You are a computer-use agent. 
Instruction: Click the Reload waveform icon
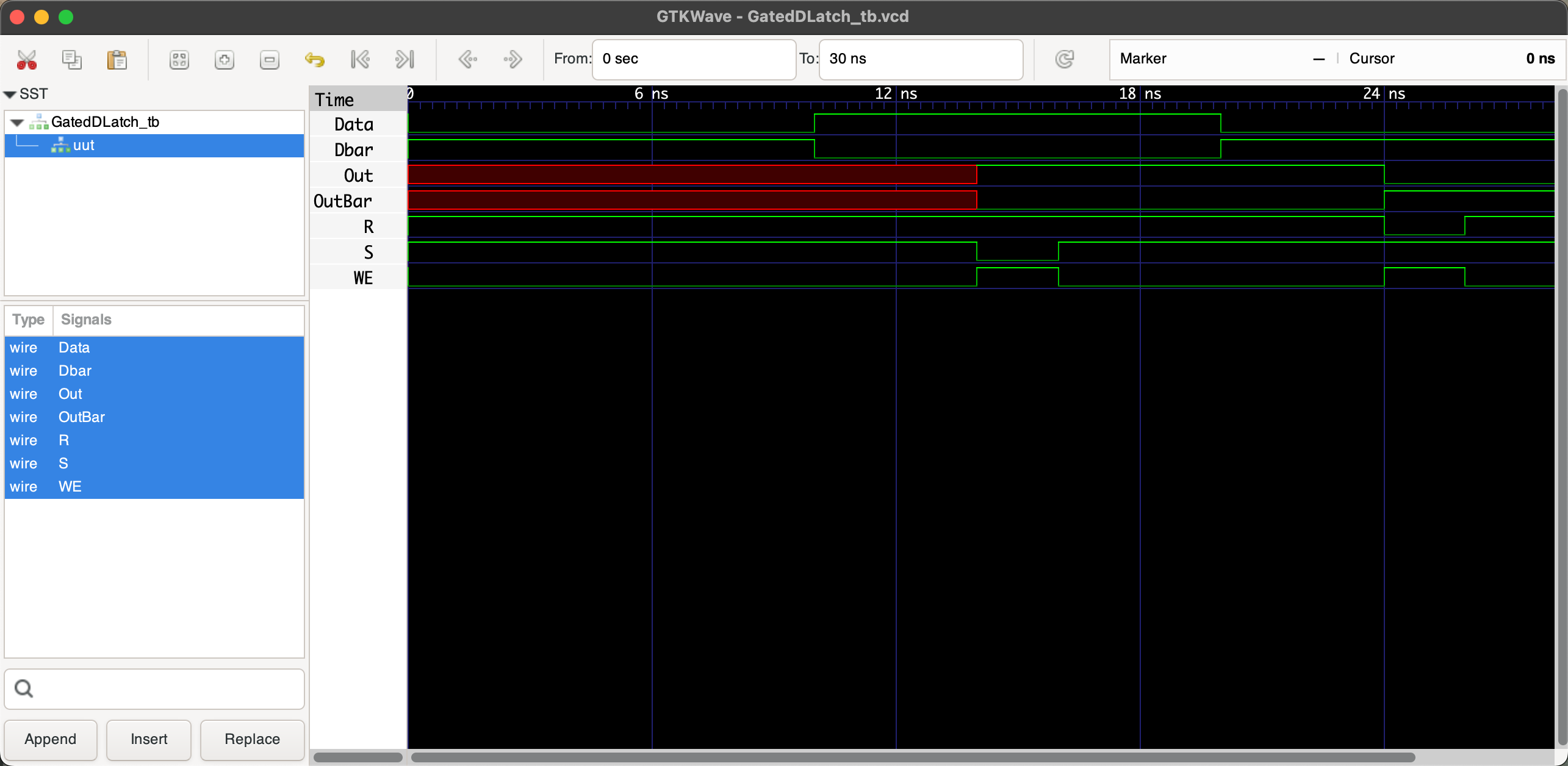pyautogui.click(x=1065, y=59)
